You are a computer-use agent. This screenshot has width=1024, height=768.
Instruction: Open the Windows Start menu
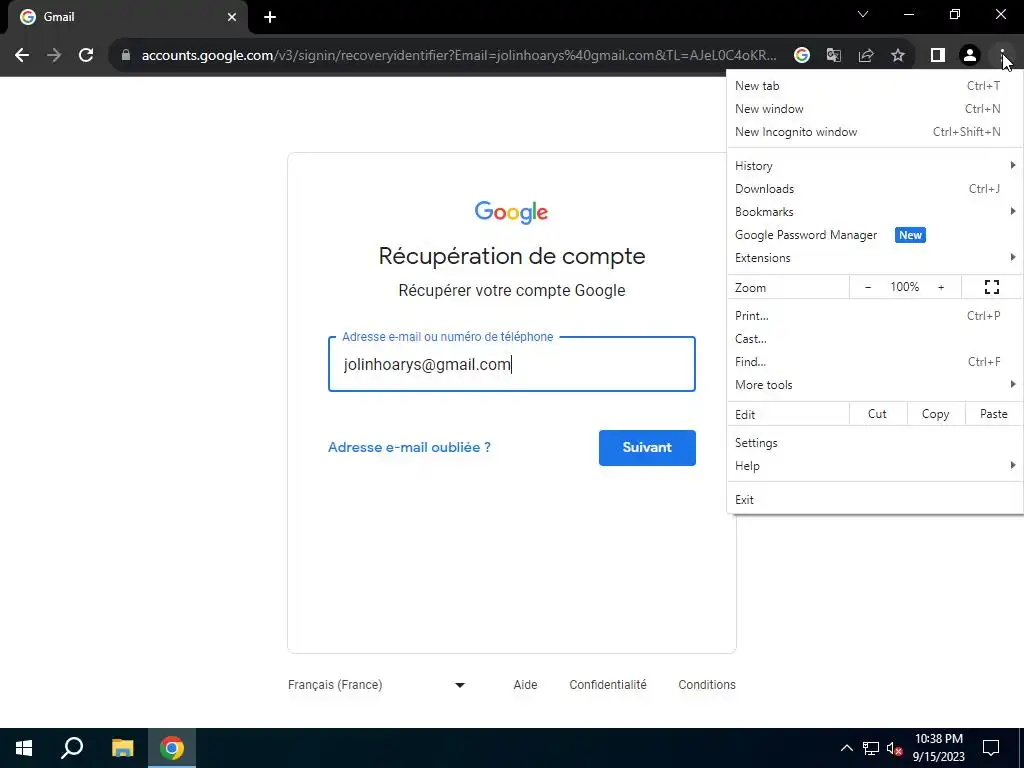[24, 748]
